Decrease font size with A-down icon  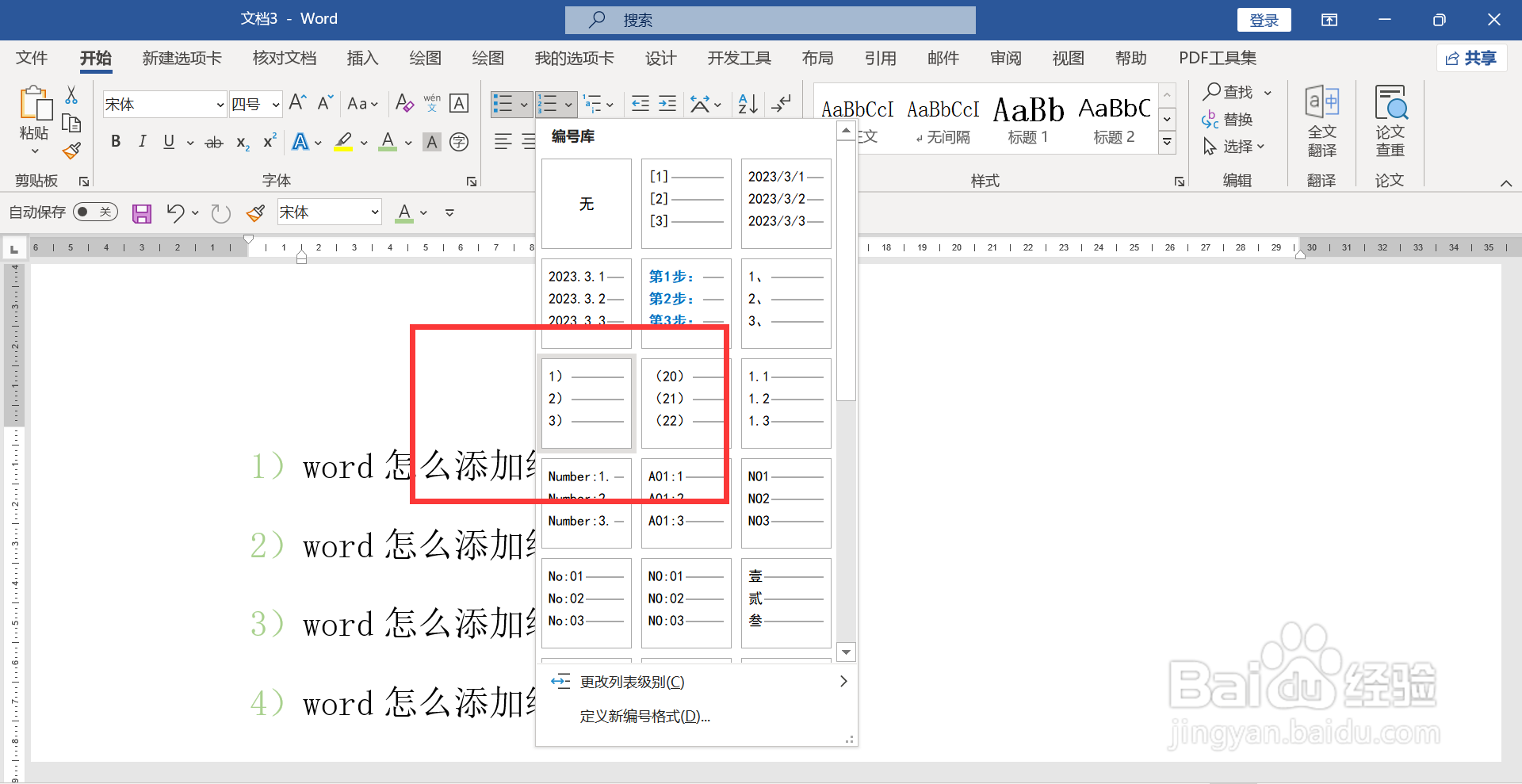click(x=325, y=103)
